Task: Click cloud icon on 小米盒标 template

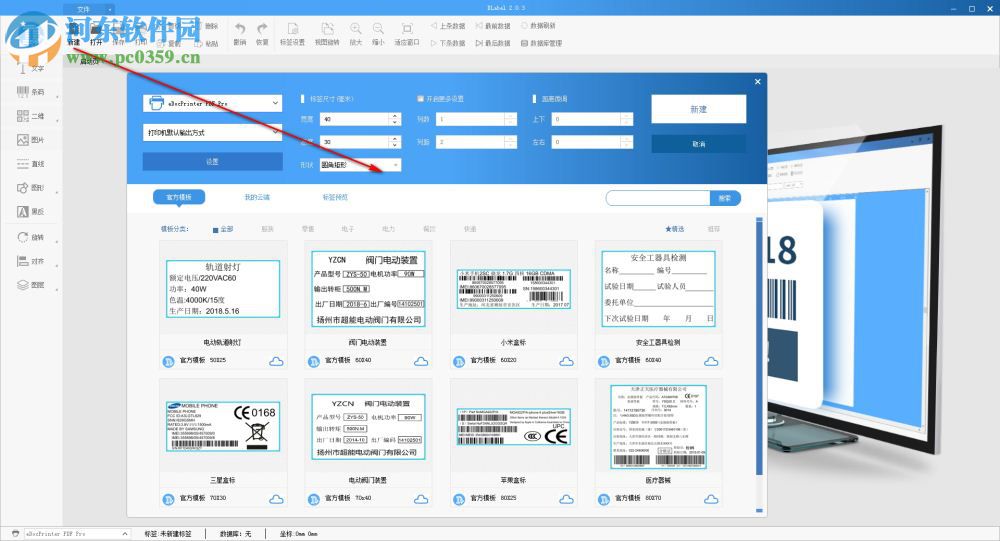Action: pos(566,362)
